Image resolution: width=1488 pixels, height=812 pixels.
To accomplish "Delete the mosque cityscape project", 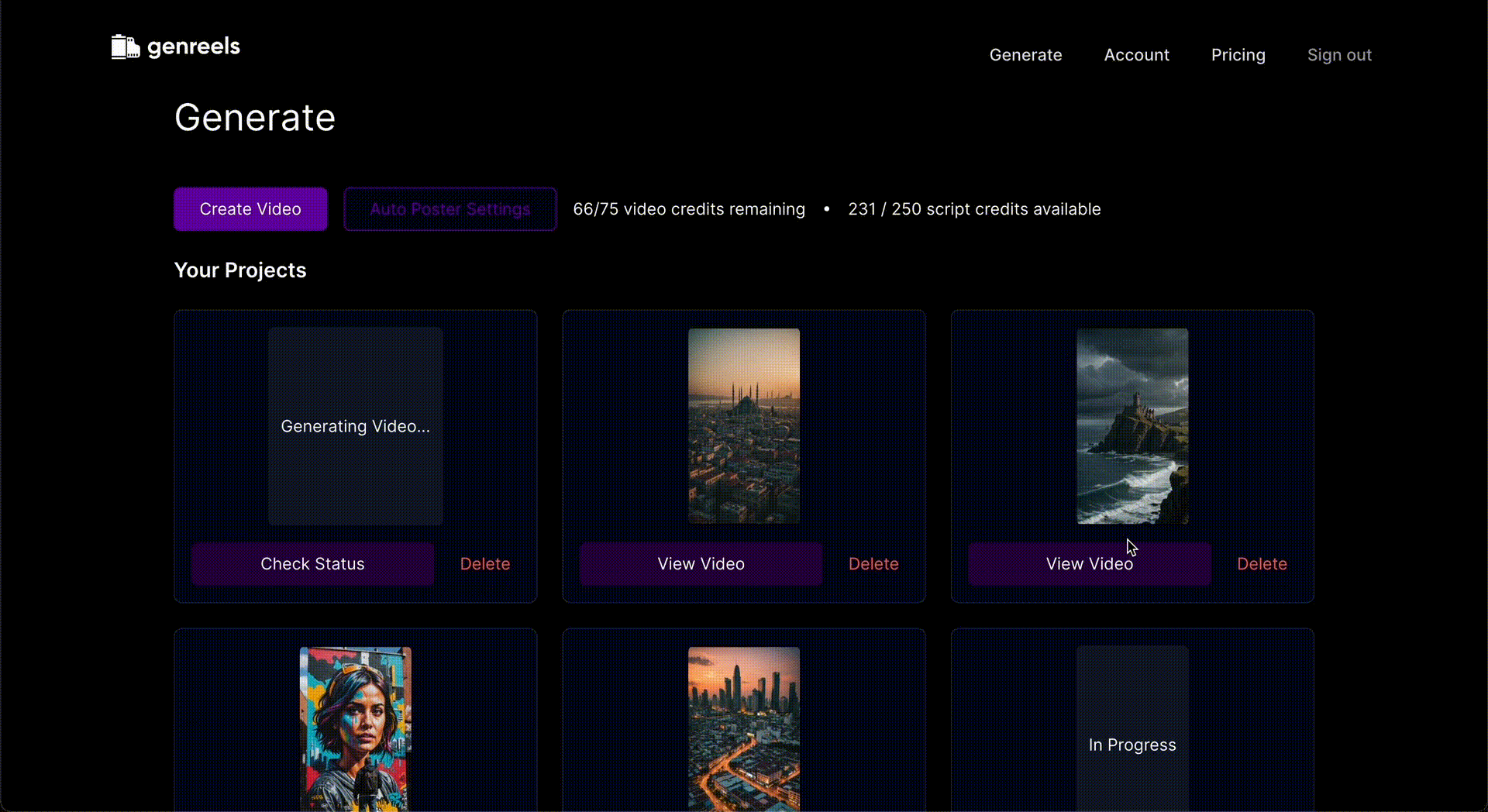I will coord(873,564).
